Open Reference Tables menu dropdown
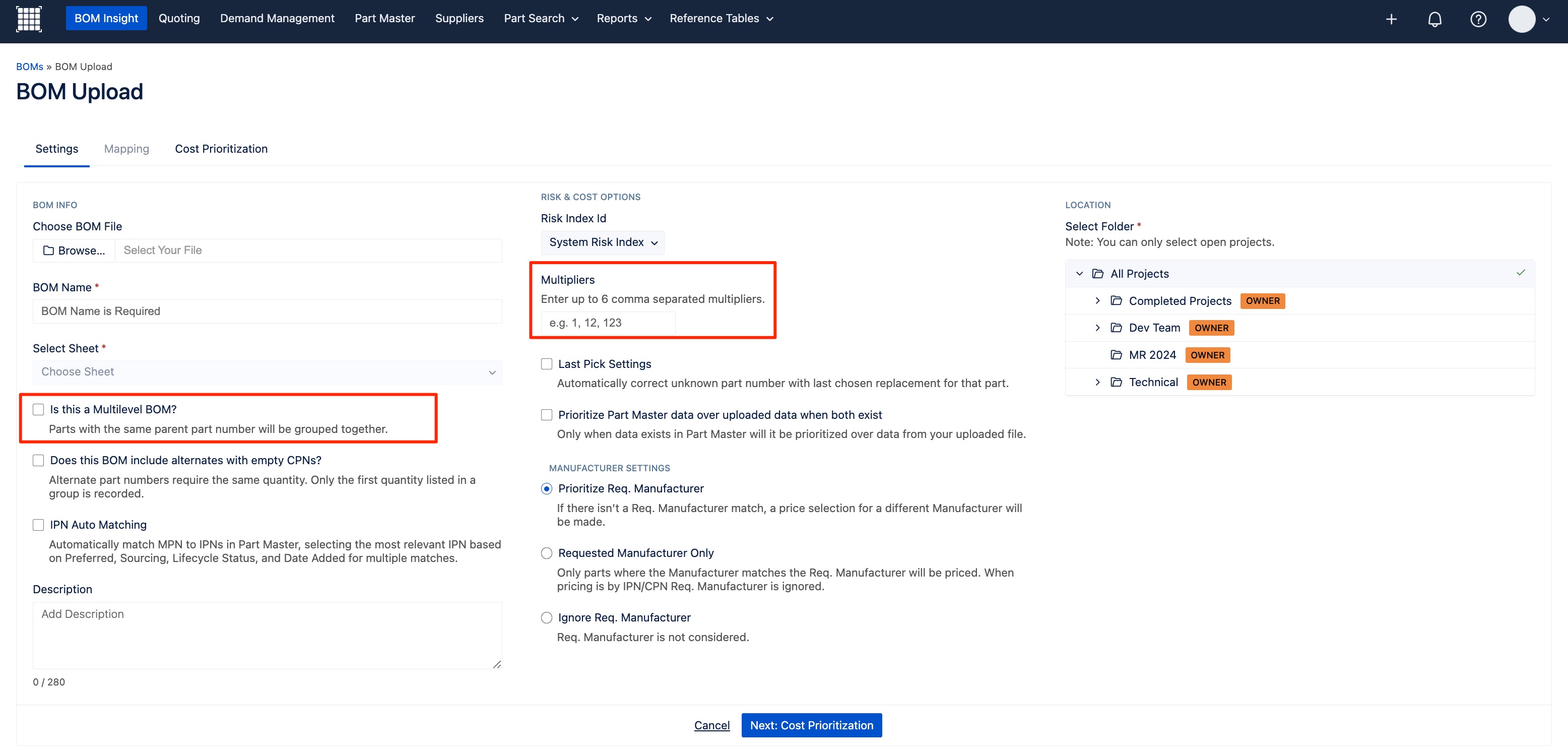 (722, 18)
